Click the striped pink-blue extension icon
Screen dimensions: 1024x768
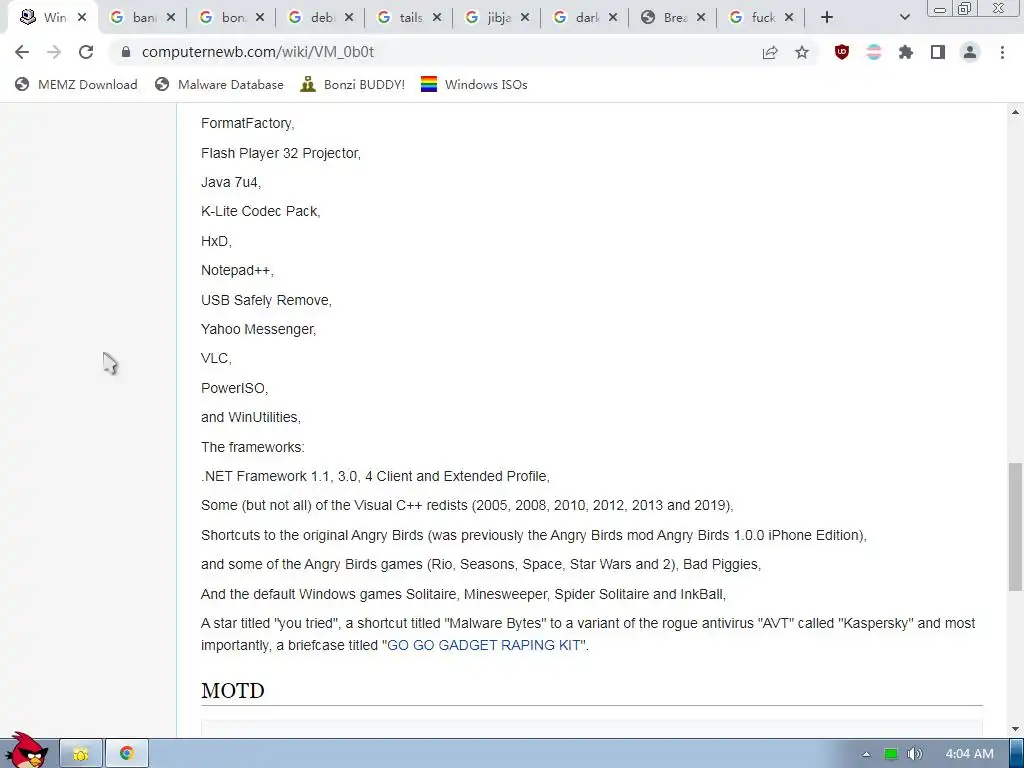[x=873, y=52]
